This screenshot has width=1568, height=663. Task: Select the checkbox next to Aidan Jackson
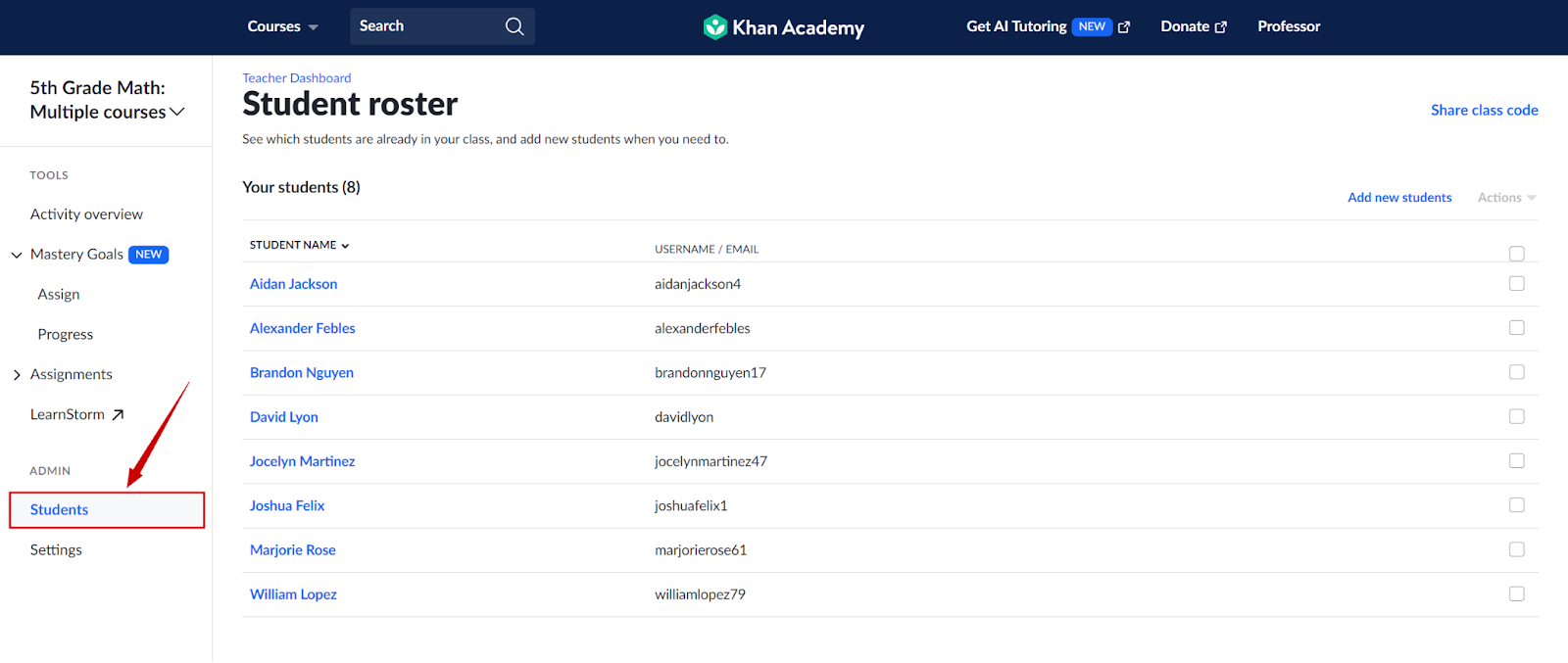[x=1516, y=283]
